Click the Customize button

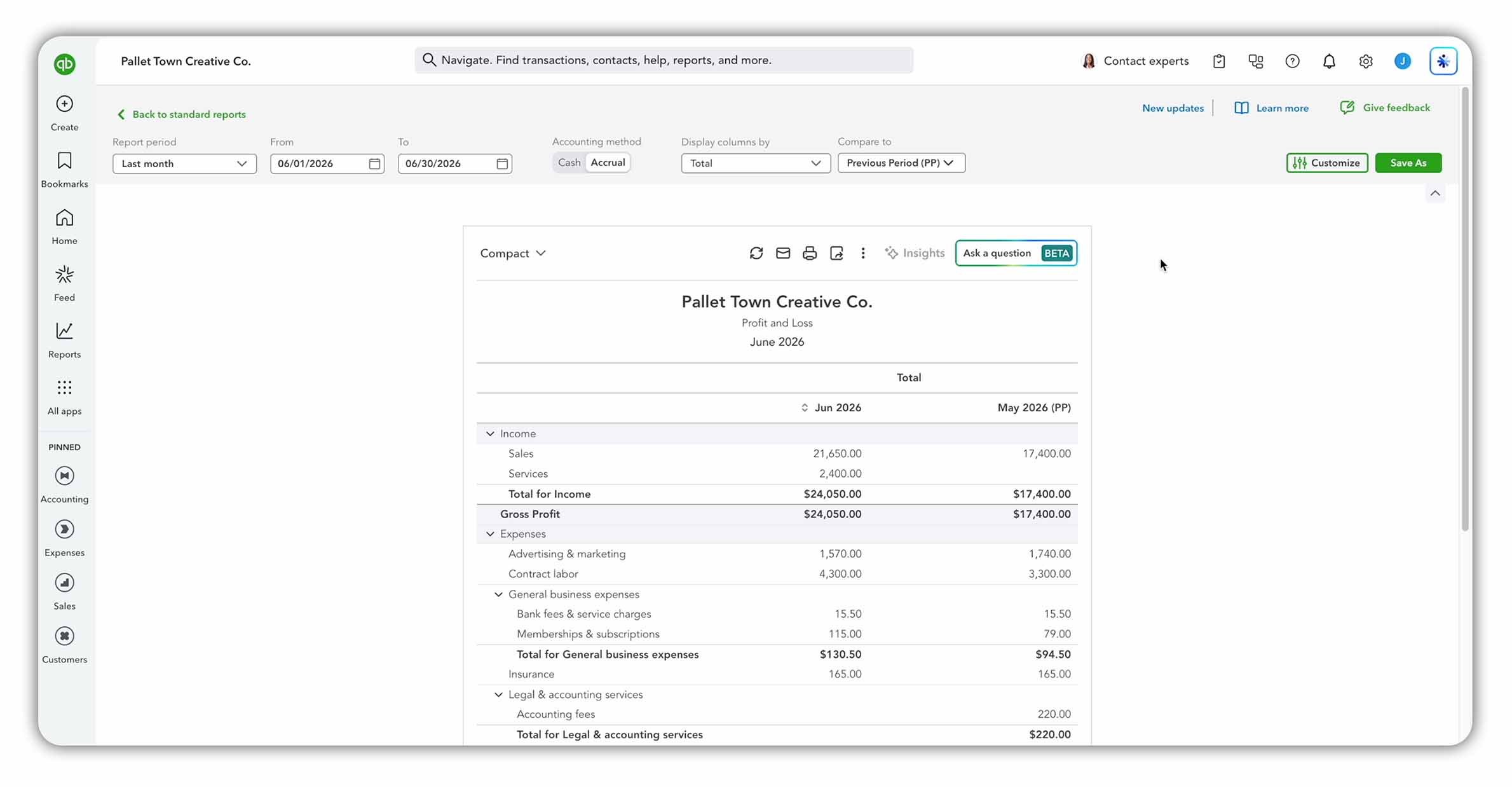[1327, 163]
